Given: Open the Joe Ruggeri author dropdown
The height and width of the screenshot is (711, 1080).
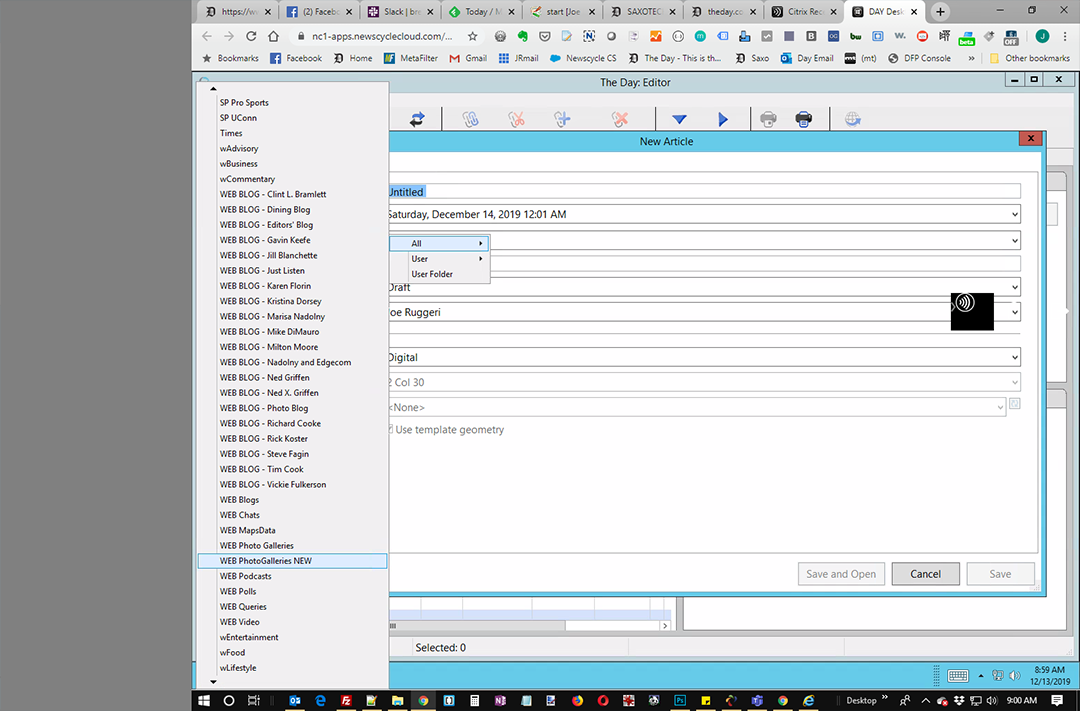Looking at the screenshot, I should pos(1015,312).
